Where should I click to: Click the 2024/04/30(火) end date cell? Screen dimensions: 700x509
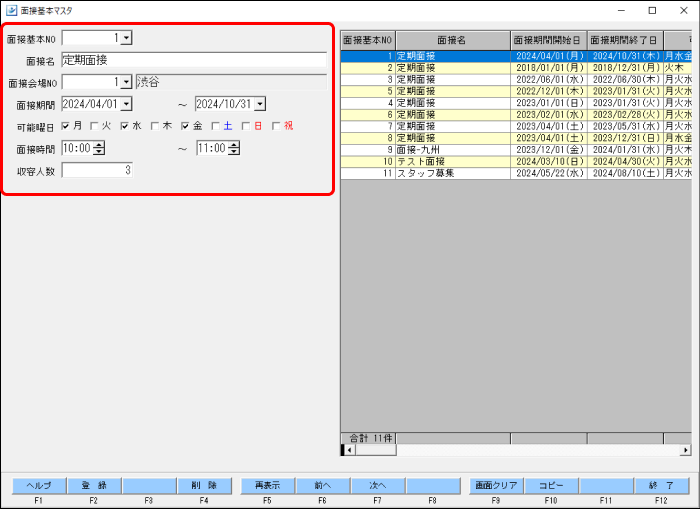coord(625,161)
